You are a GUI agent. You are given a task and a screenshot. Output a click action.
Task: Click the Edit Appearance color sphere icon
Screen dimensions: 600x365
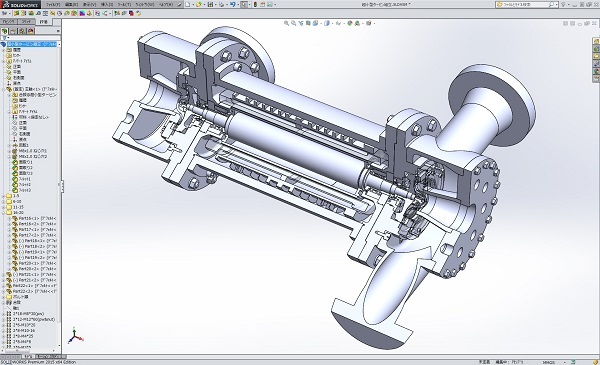[350, 23]
